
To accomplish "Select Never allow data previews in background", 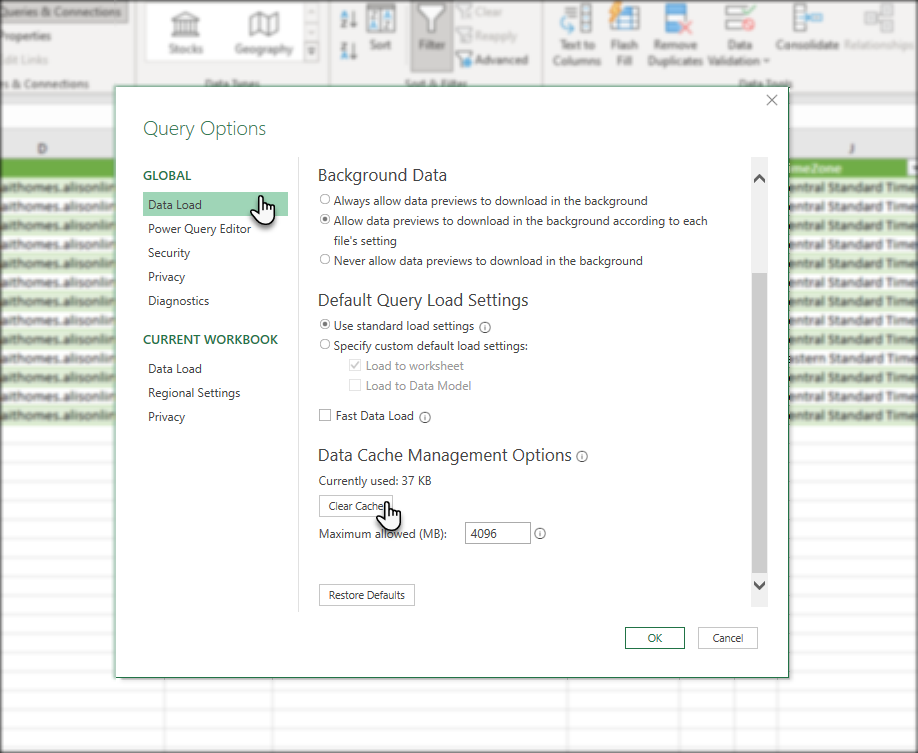I will click(x=325, y=259).
